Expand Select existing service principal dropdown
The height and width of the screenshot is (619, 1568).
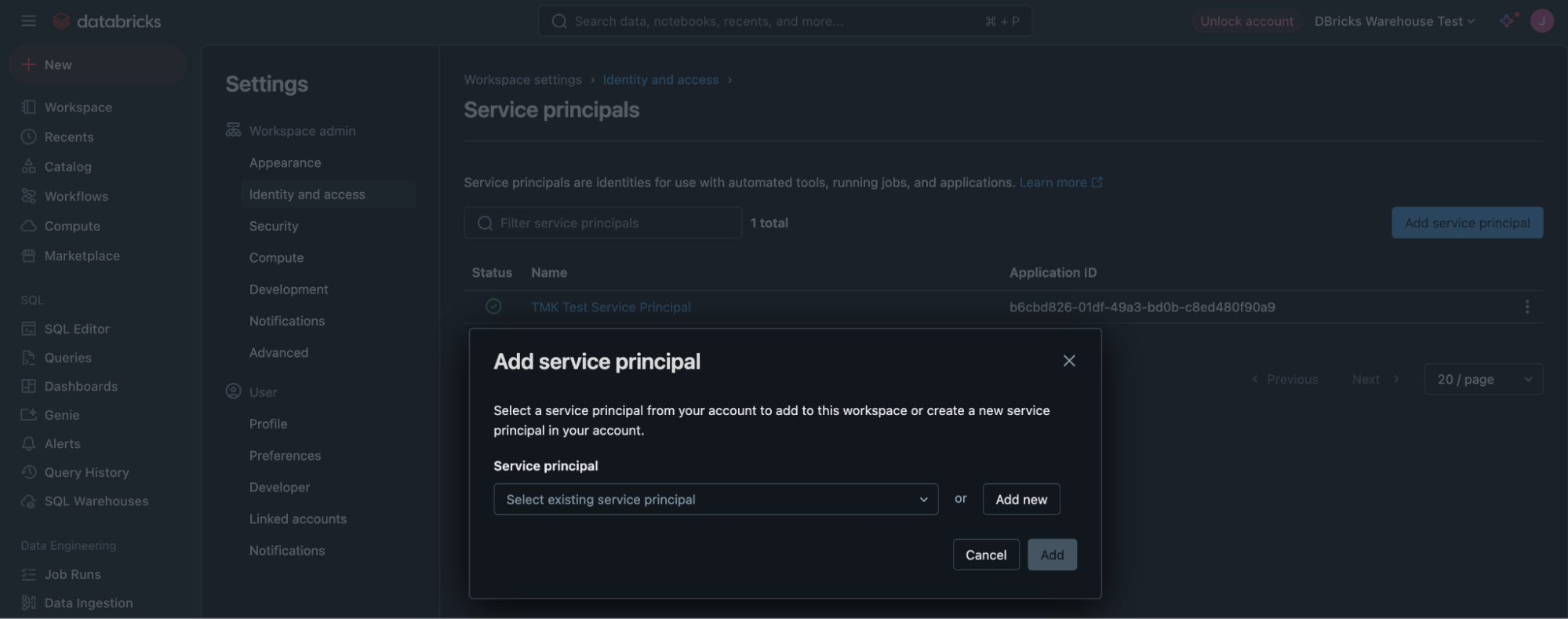[x=715, y=499]
